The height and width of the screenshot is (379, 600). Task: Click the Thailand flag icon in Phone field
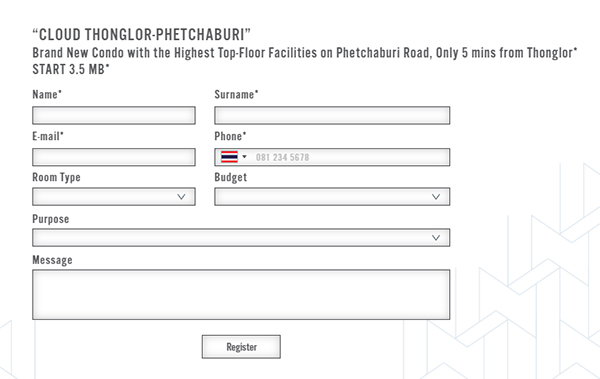(229, 157)
